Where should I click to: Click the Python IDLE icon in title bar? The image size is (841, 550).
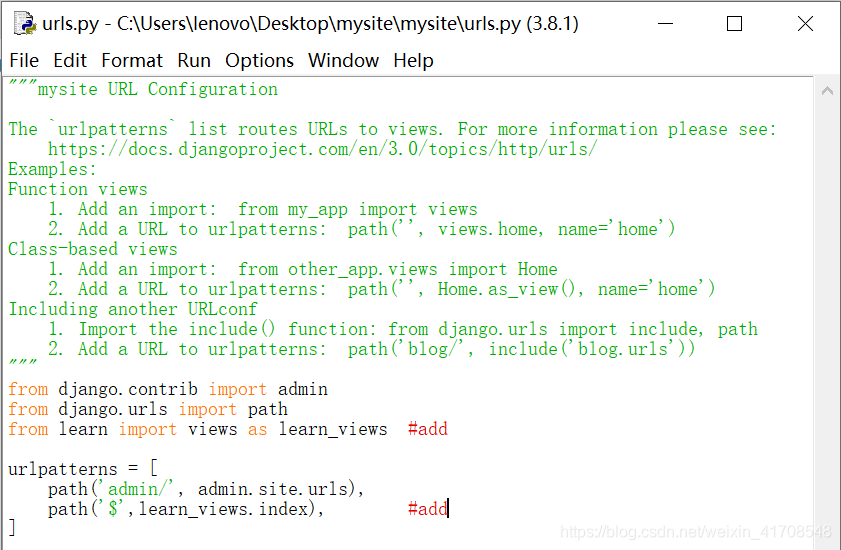click(x=25, y=24)
